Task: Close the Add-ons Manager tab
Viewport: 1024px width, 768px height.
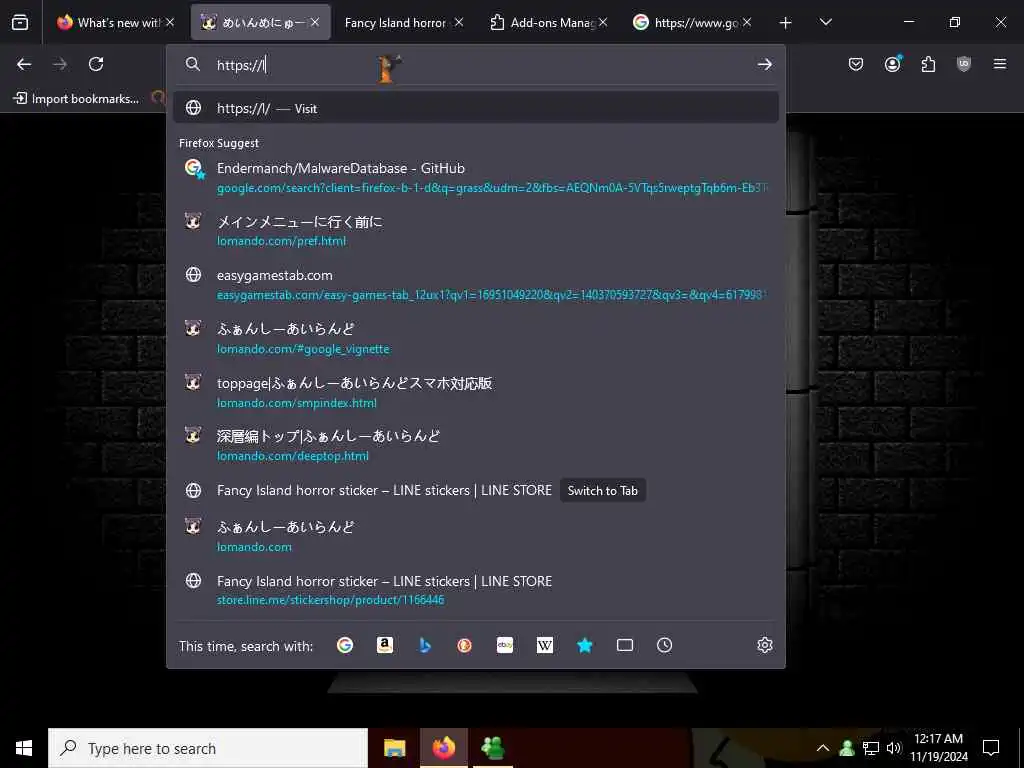Action: click(603, 22)
